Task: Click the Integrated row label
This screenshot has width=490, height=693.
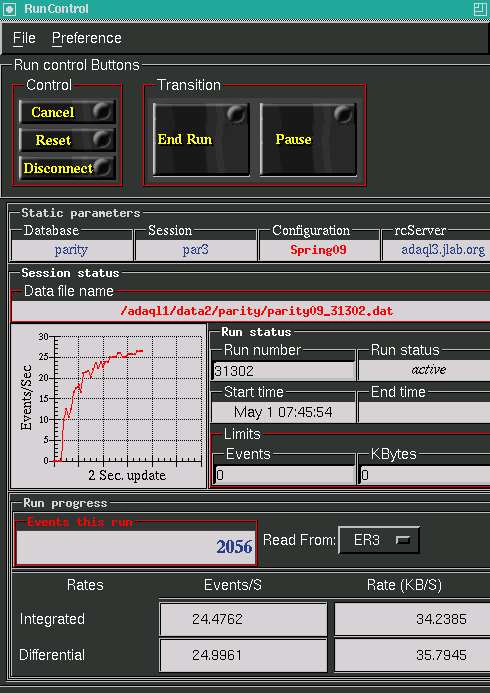Action: click(52, 619)
